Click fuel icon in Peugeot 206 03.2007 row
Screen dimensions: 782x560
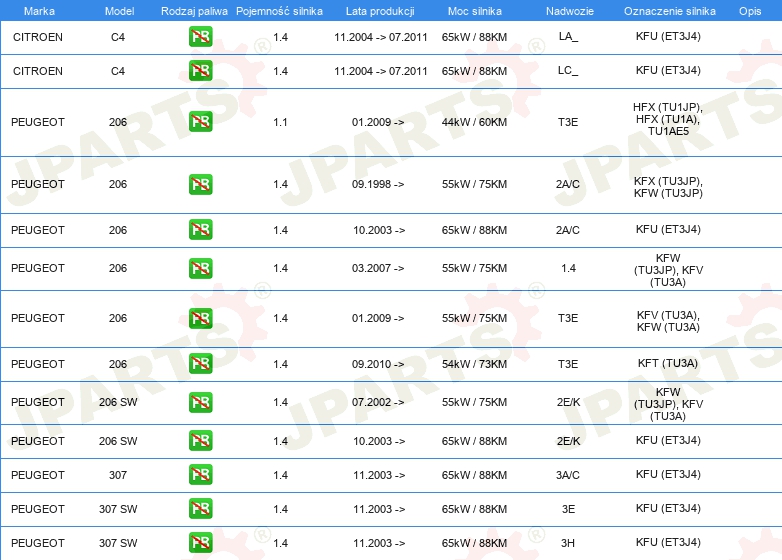[x=200, y=268]
